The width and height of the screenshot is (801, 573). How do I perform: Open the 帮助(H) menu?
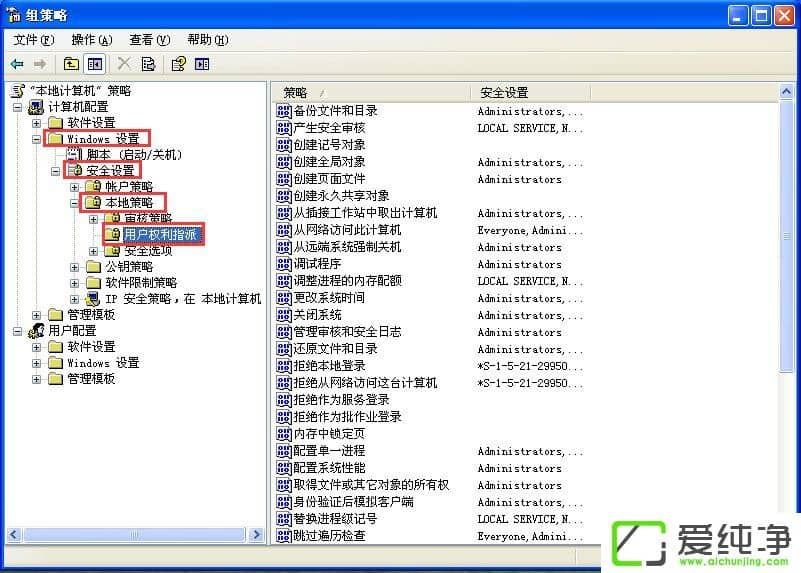(207, 40)
